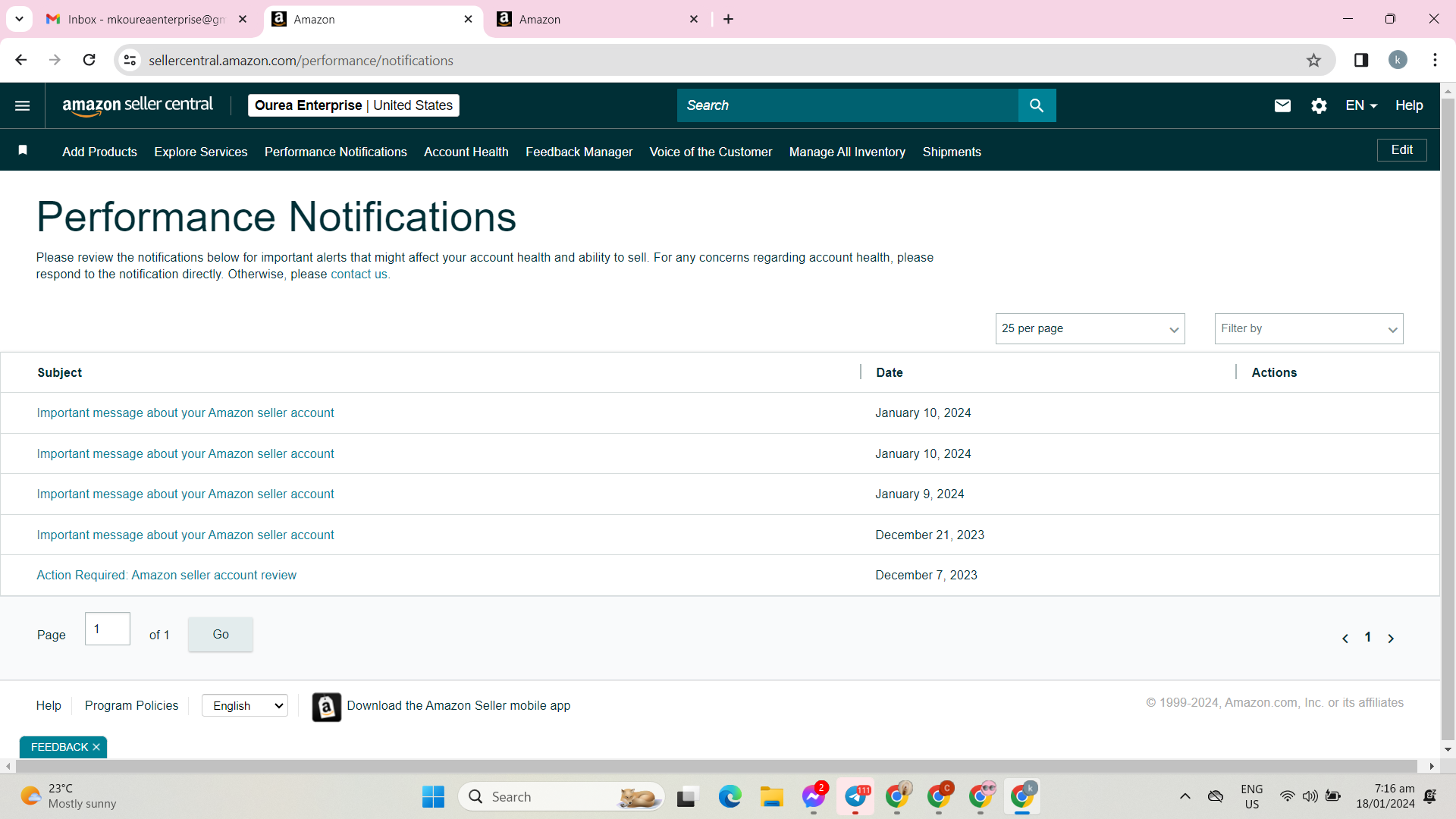Click the Go page button
Image resolution: width=1456 pixels, height=819 pixels.
(221, 635)
